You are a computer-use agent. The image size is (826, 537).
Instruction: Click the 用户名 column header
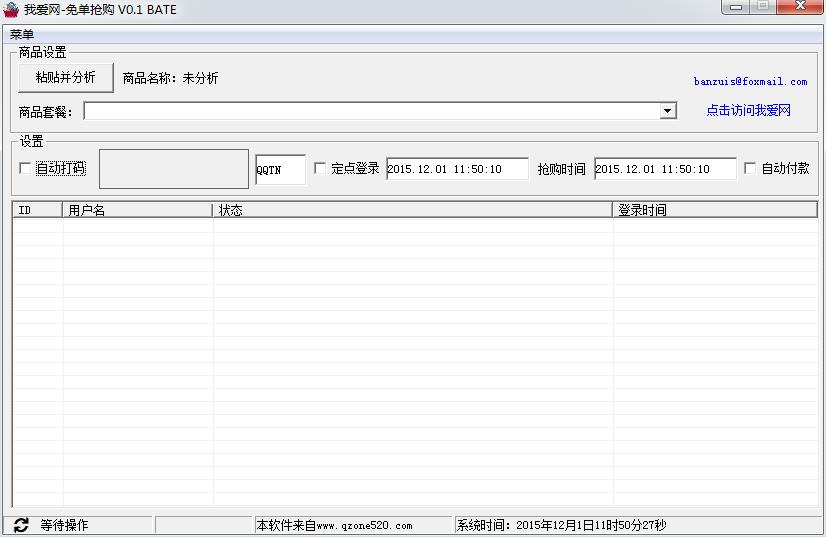(x=138, y=210)
